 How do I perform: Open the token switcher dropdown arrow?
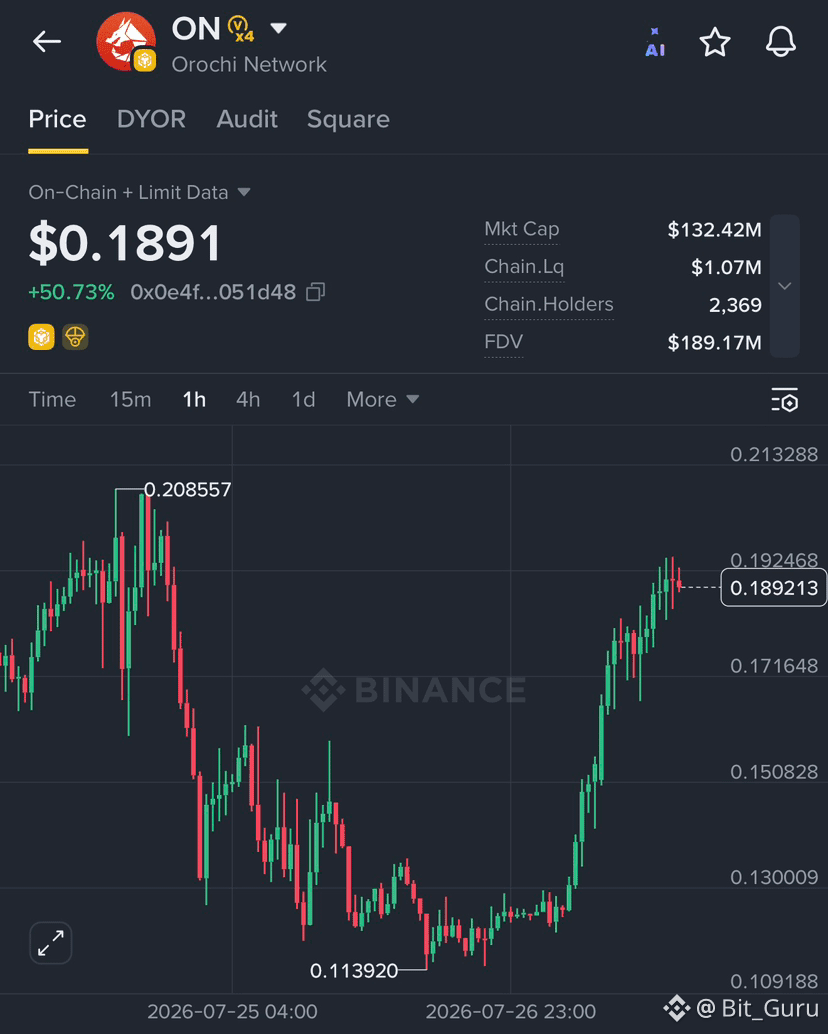pos(278,28)
